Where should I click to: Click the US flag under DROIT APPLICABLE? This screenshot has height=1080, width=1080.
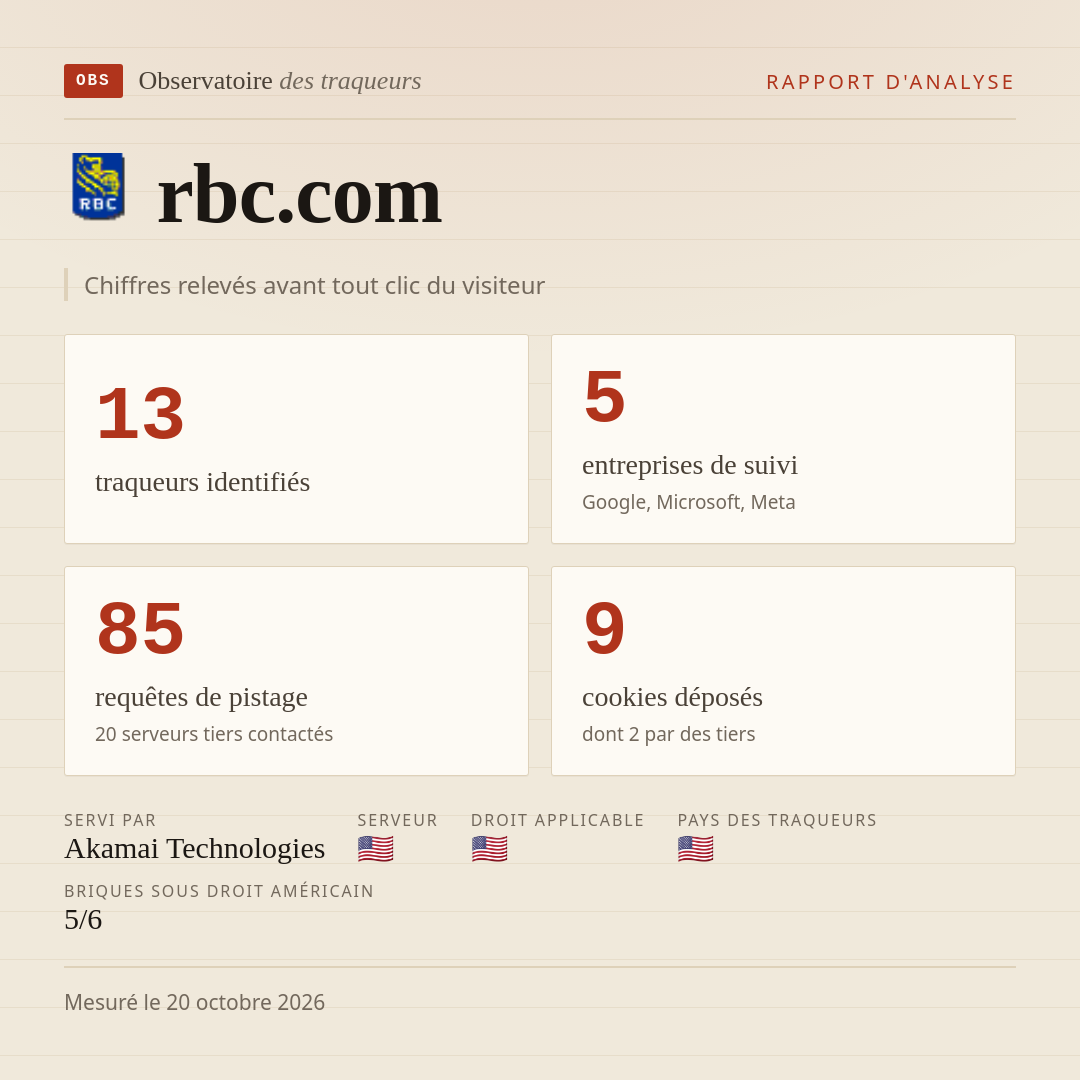pyautogui.click(x=489, y=849)
